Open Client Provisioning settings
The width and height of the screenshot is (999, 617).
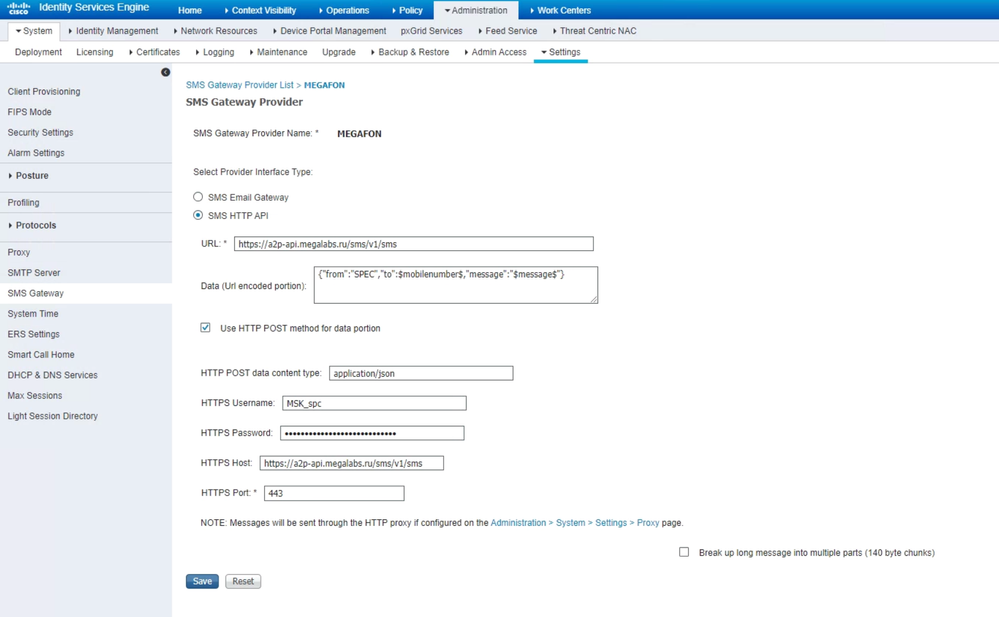pos(44,92)
